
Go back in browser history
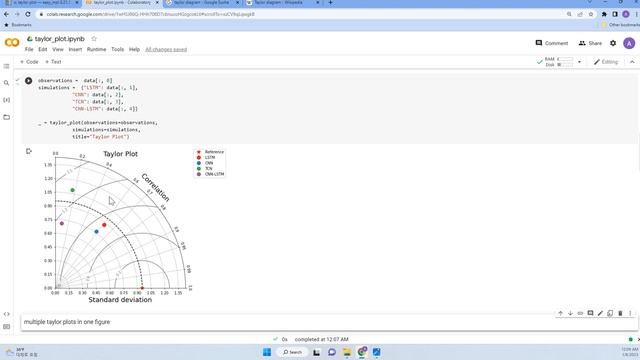pyautogui.click(x=6, y=14)
